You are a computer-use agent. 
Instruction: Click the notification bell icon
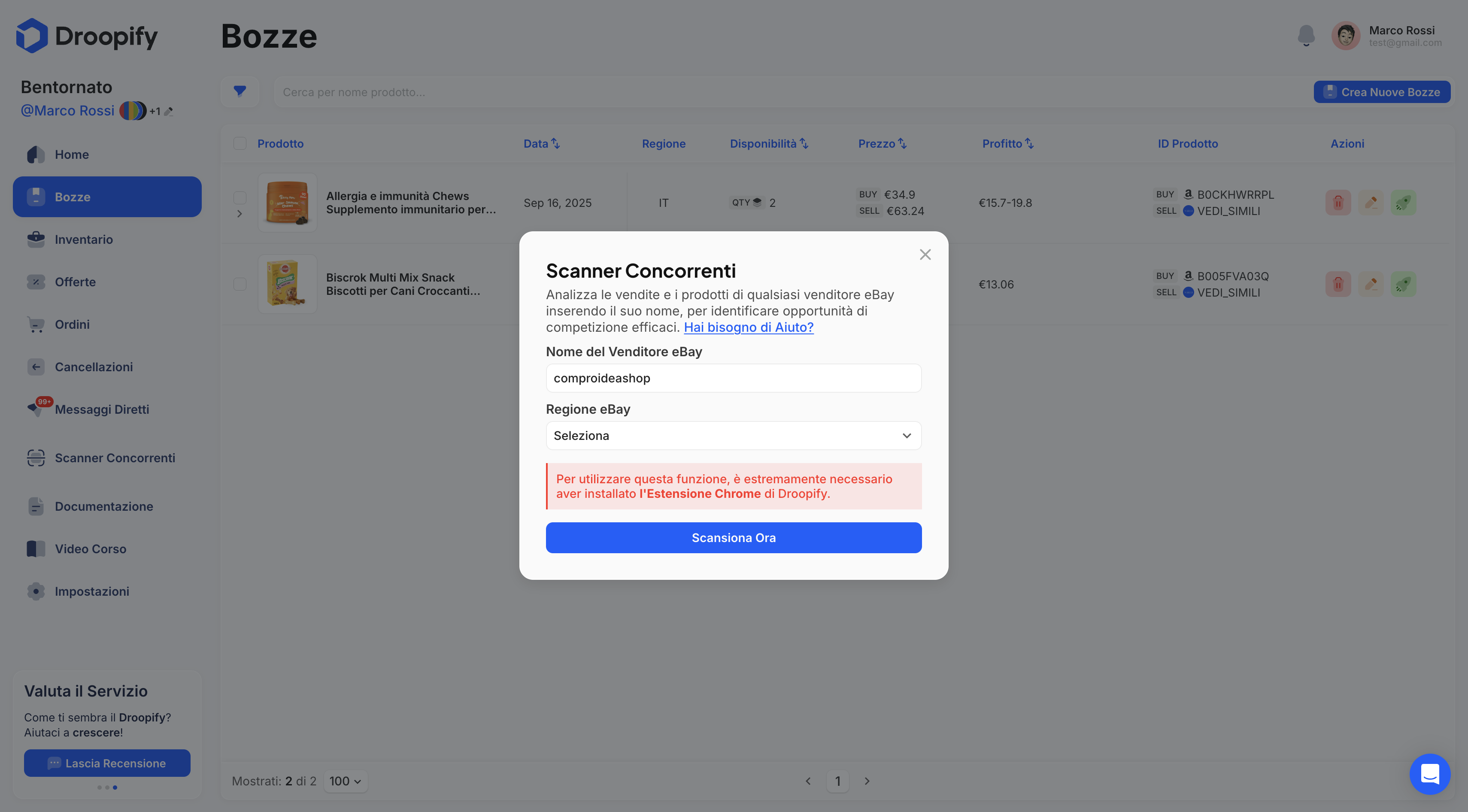pyautogui.click(x=1307, y=35)
